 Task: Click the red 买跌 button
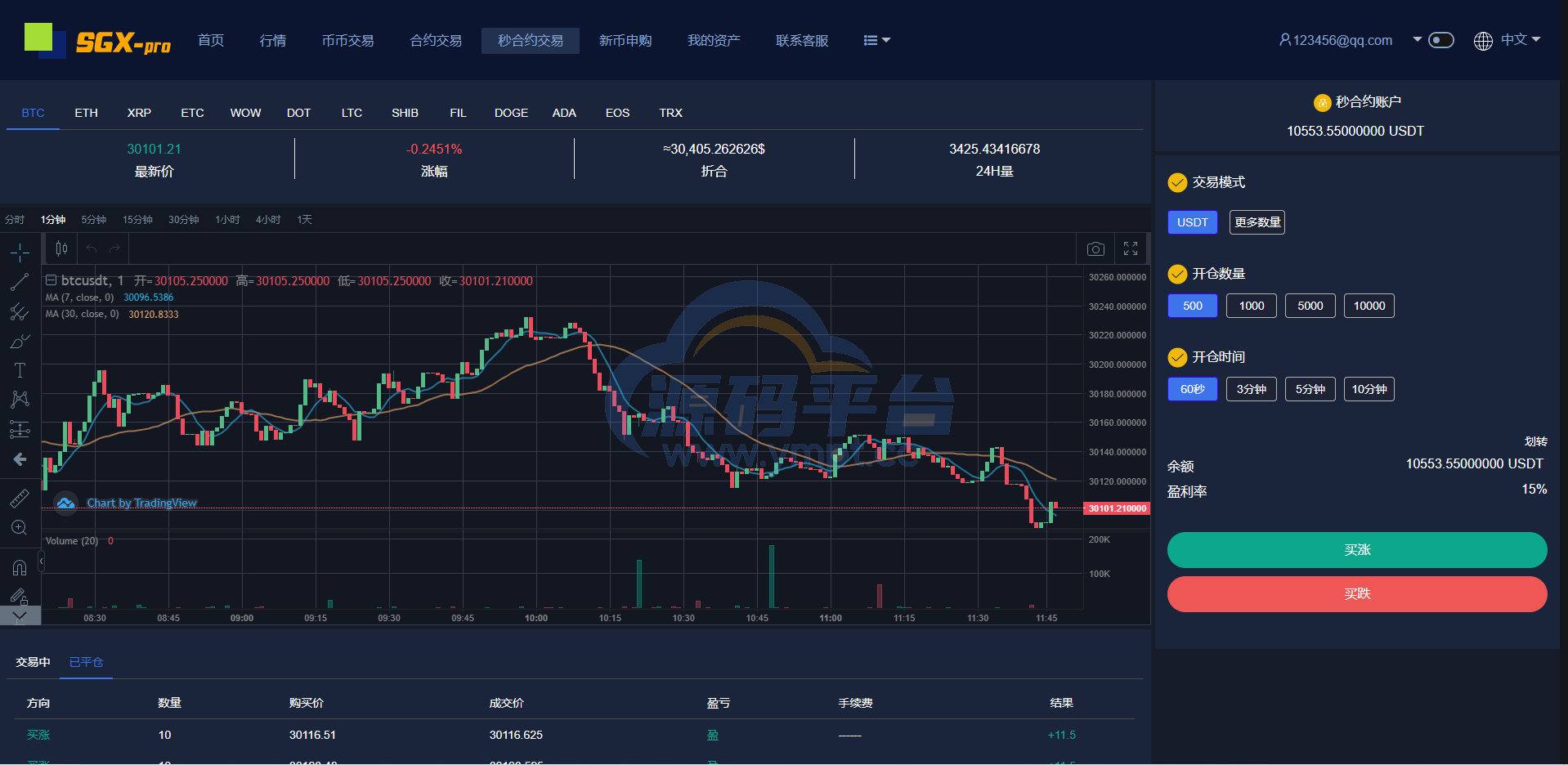click(1357, 594)
